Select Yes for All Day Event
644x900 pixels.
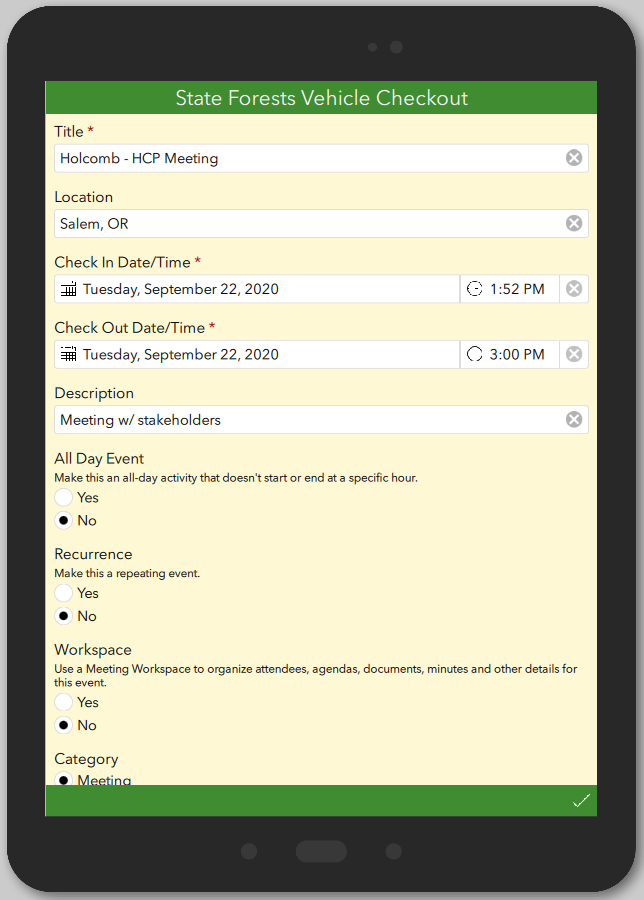click(64, 497)
